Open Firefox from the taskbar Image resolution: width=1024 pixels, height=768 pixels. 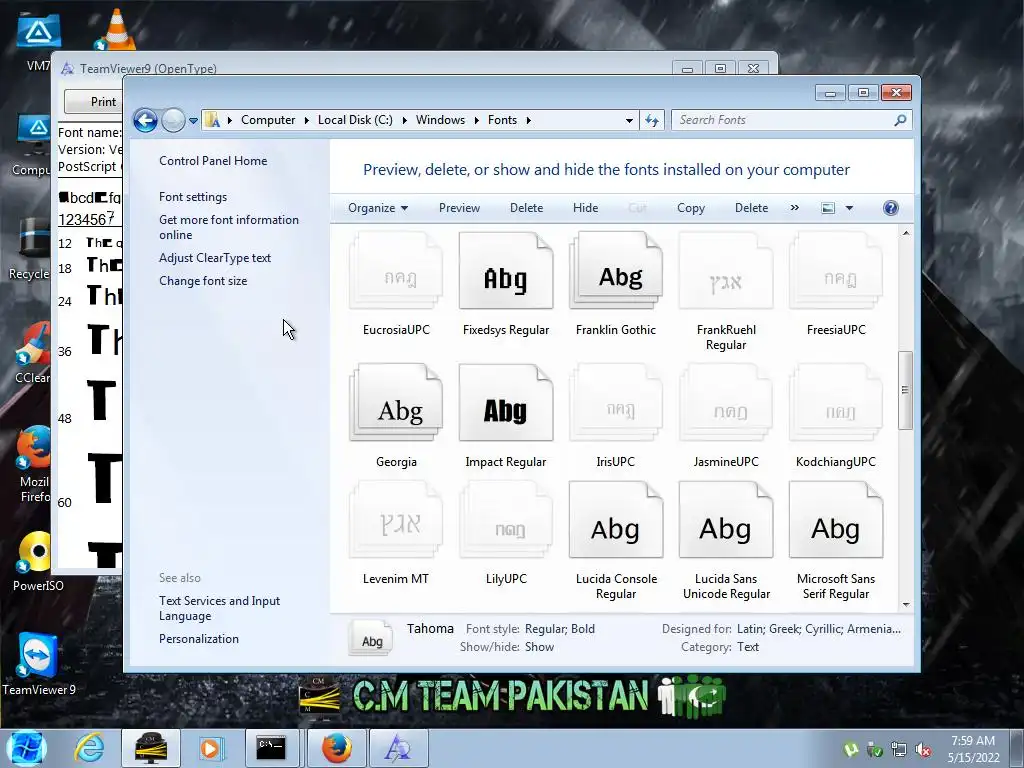337,748
